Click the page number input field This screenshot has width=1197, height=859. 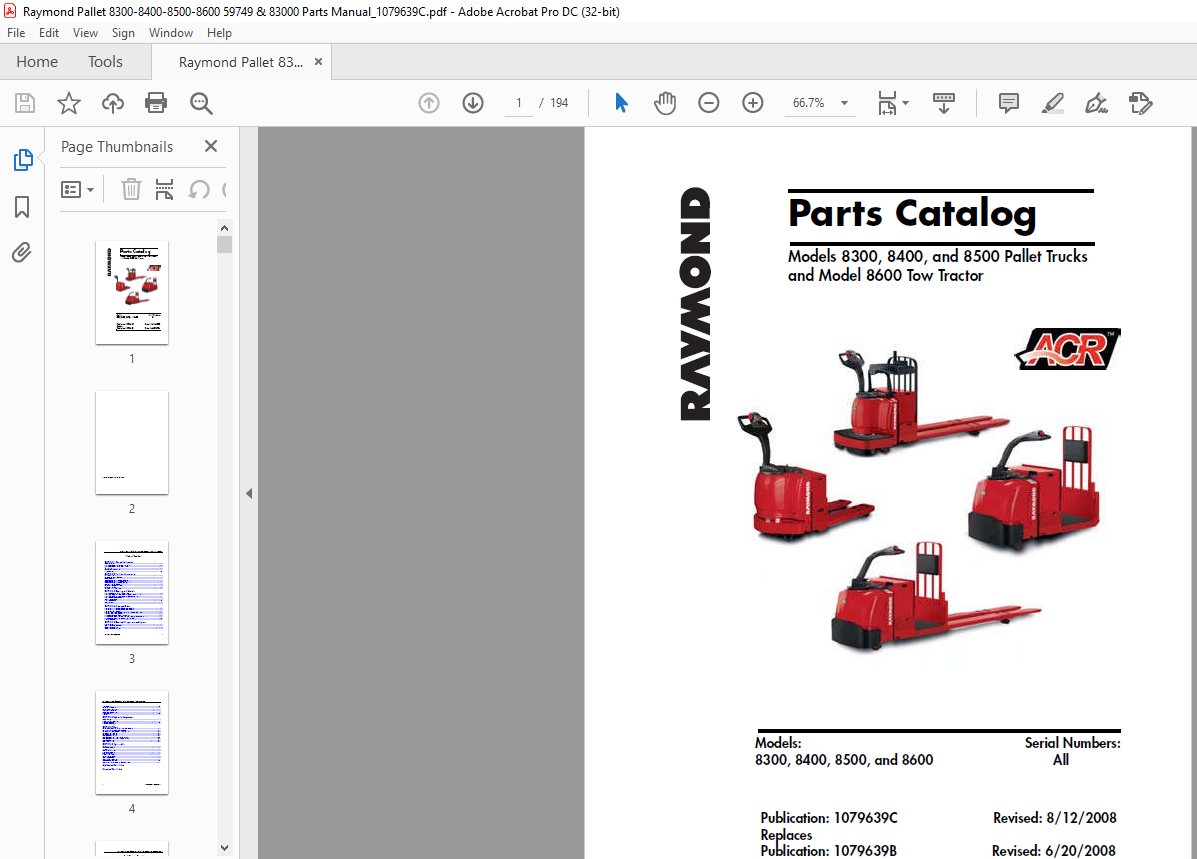coord(519,102)
